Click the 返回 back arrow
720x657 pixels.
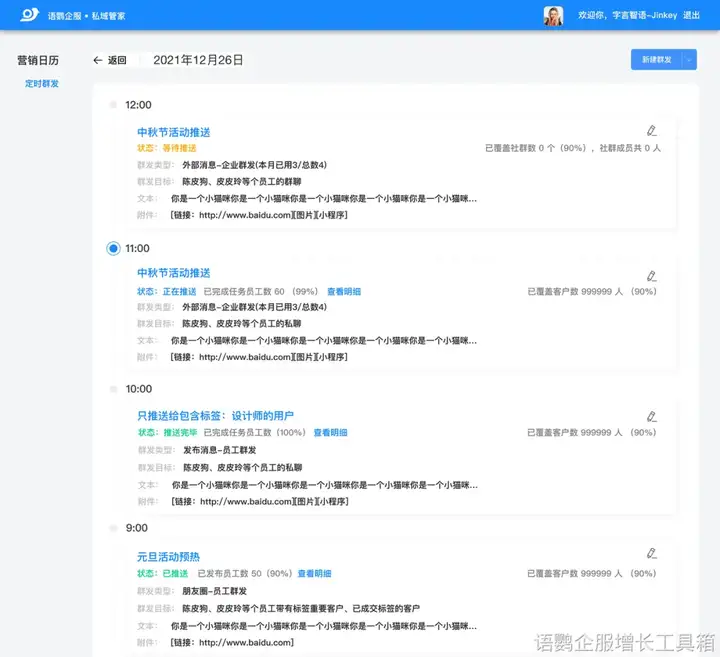(x=98, y=60)
